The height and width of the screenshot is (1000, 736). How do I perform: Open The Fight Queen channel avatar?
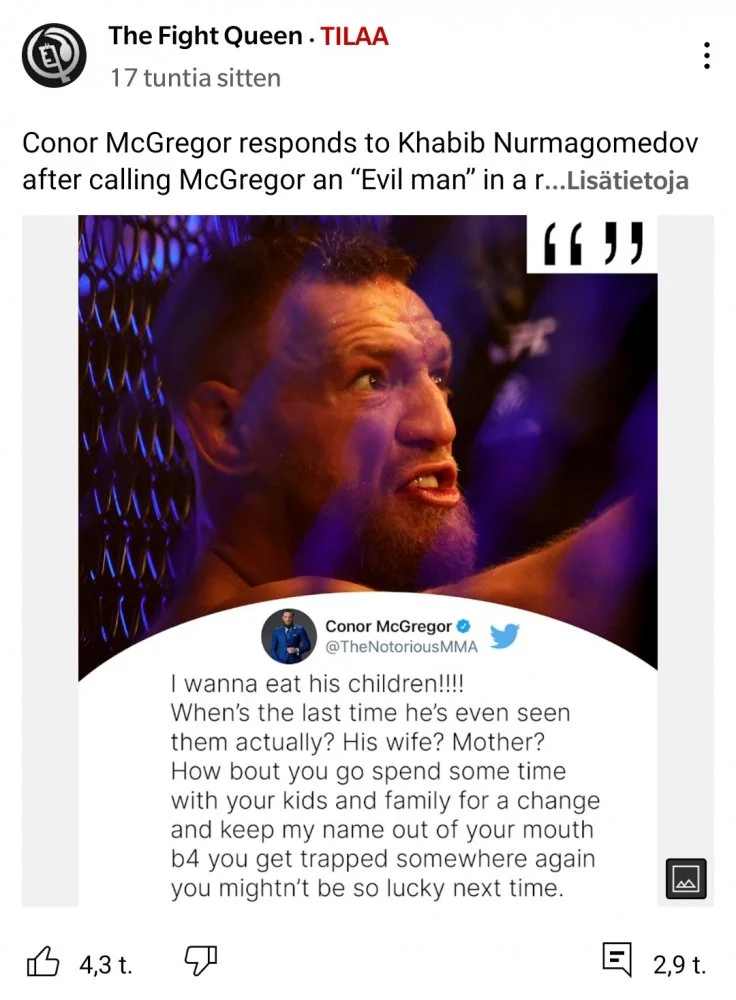coord(54,55)
